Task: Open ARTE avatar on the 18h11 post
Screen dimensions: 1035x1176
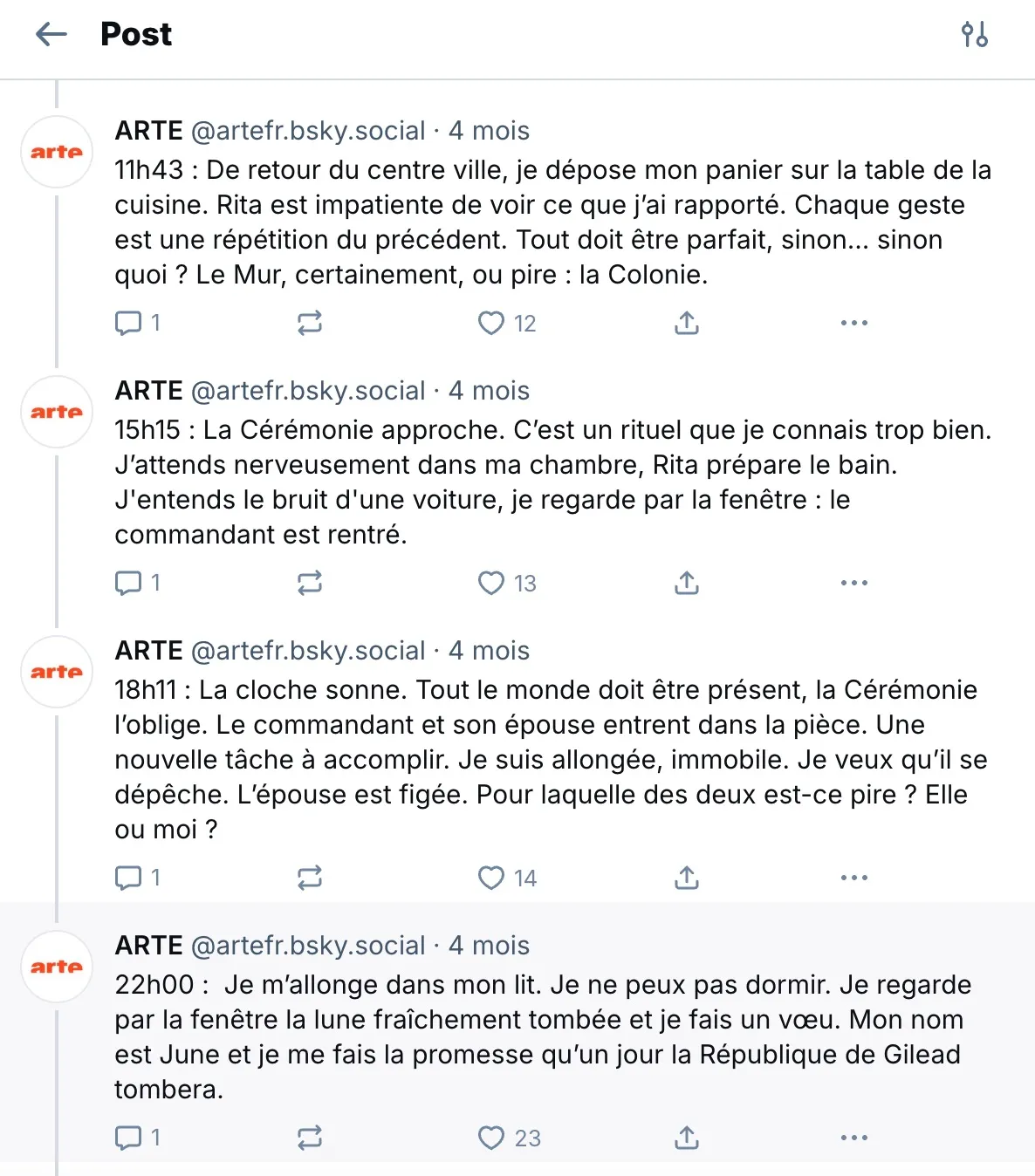Action: click(57, 672)
